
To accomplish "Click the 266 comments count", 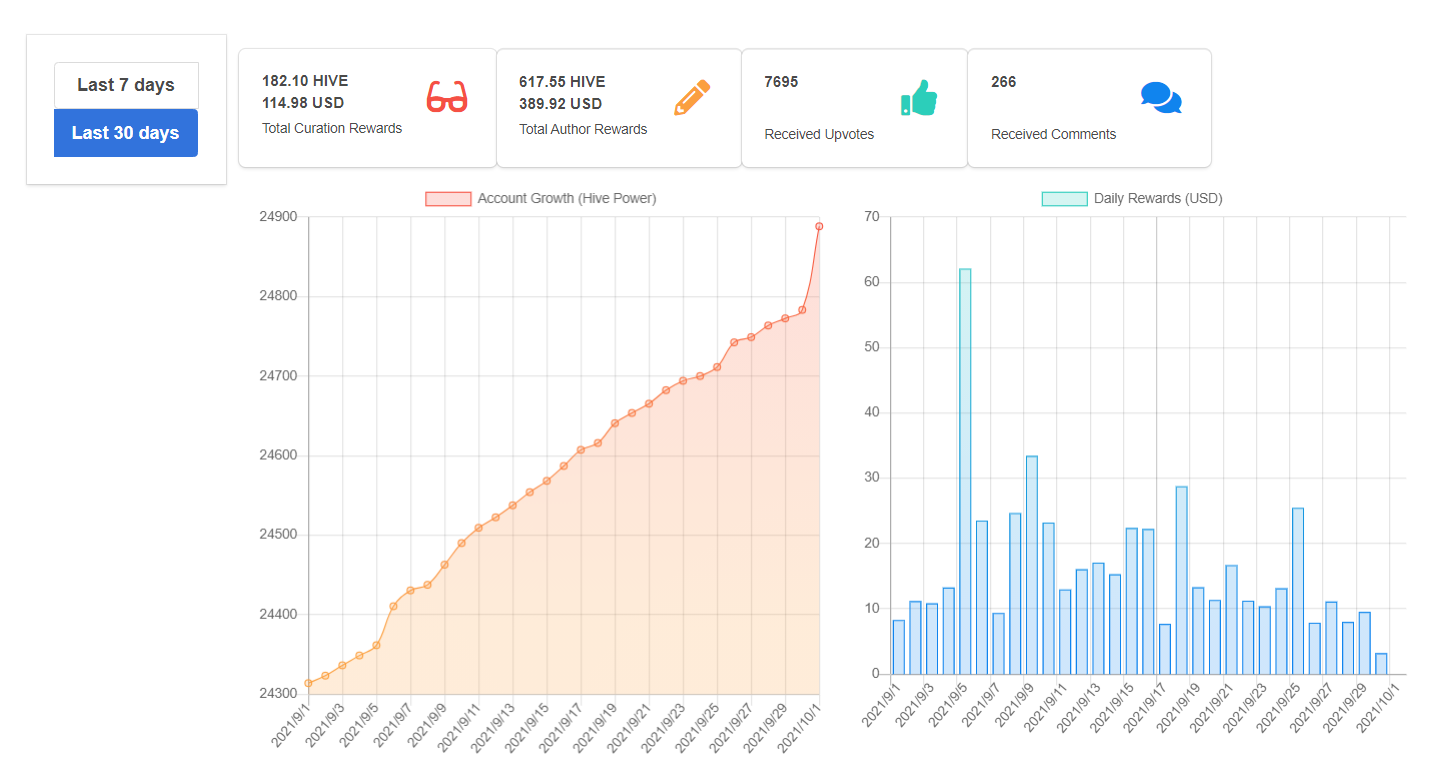I will (x=1004, y=82).
